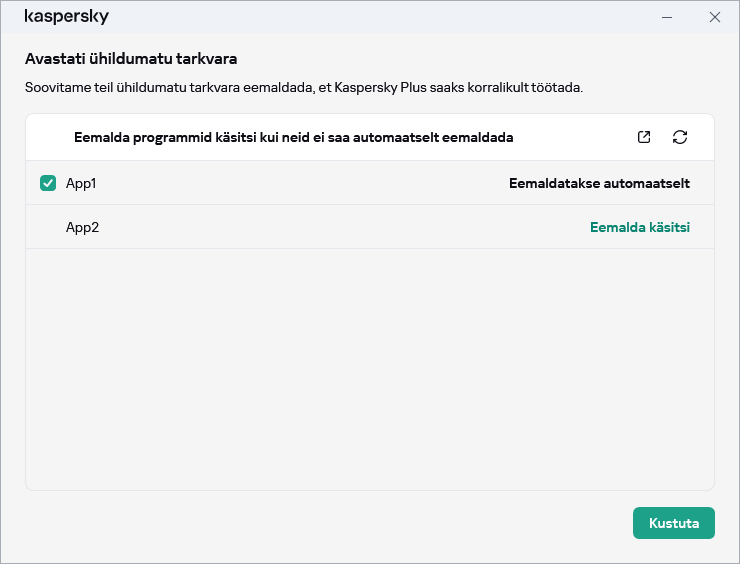Select the App1 name label
Screen dimensions: 740x564
pos(81,183)
